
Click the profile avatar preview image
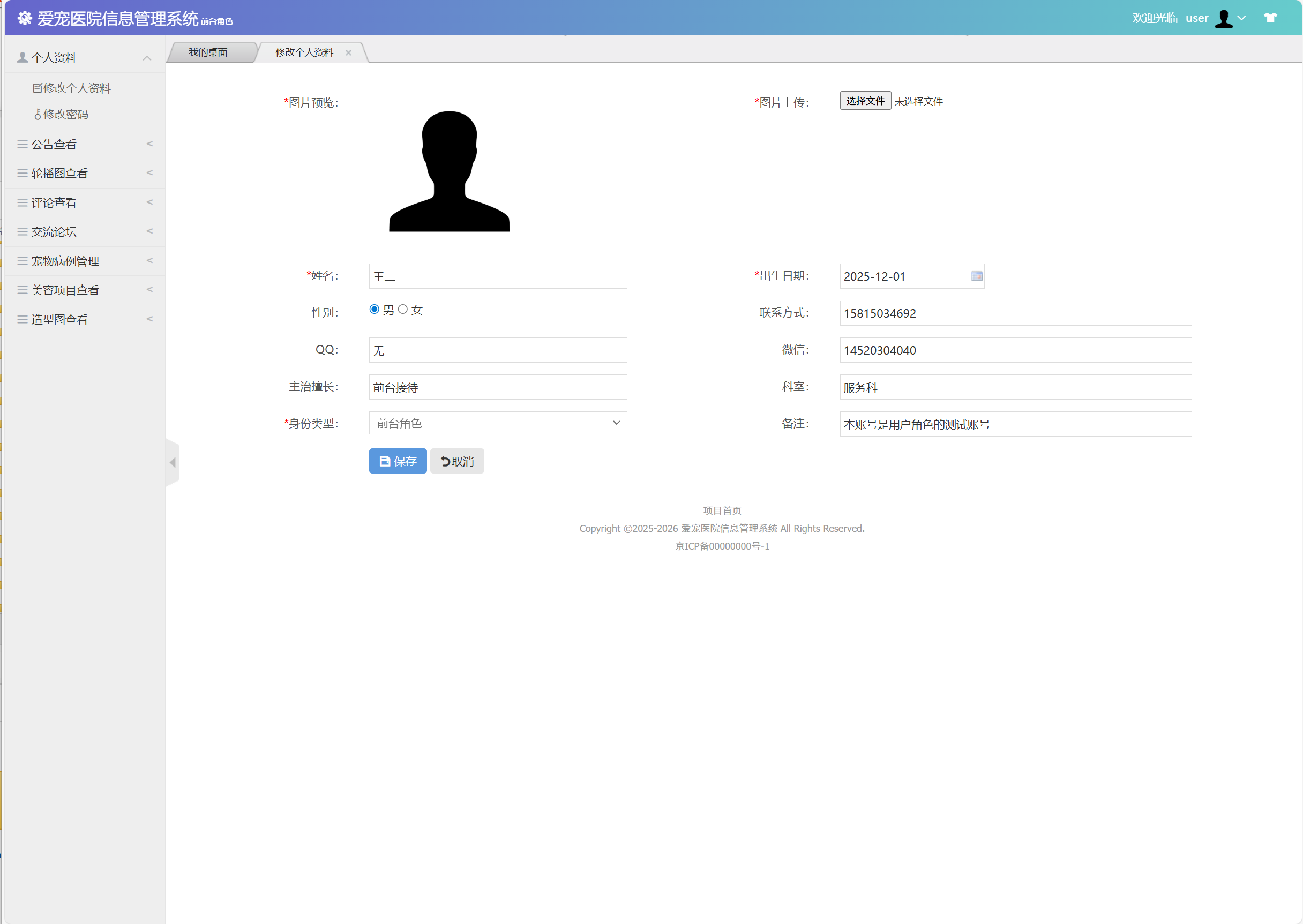tap(449, 171)
